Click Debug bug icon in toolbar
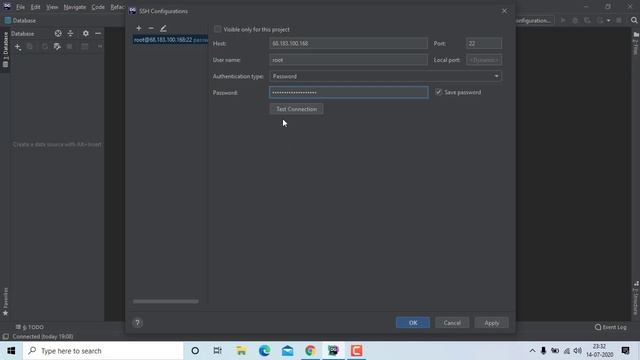This screenshot has height=360, width=640. click(x=575, y=20)
